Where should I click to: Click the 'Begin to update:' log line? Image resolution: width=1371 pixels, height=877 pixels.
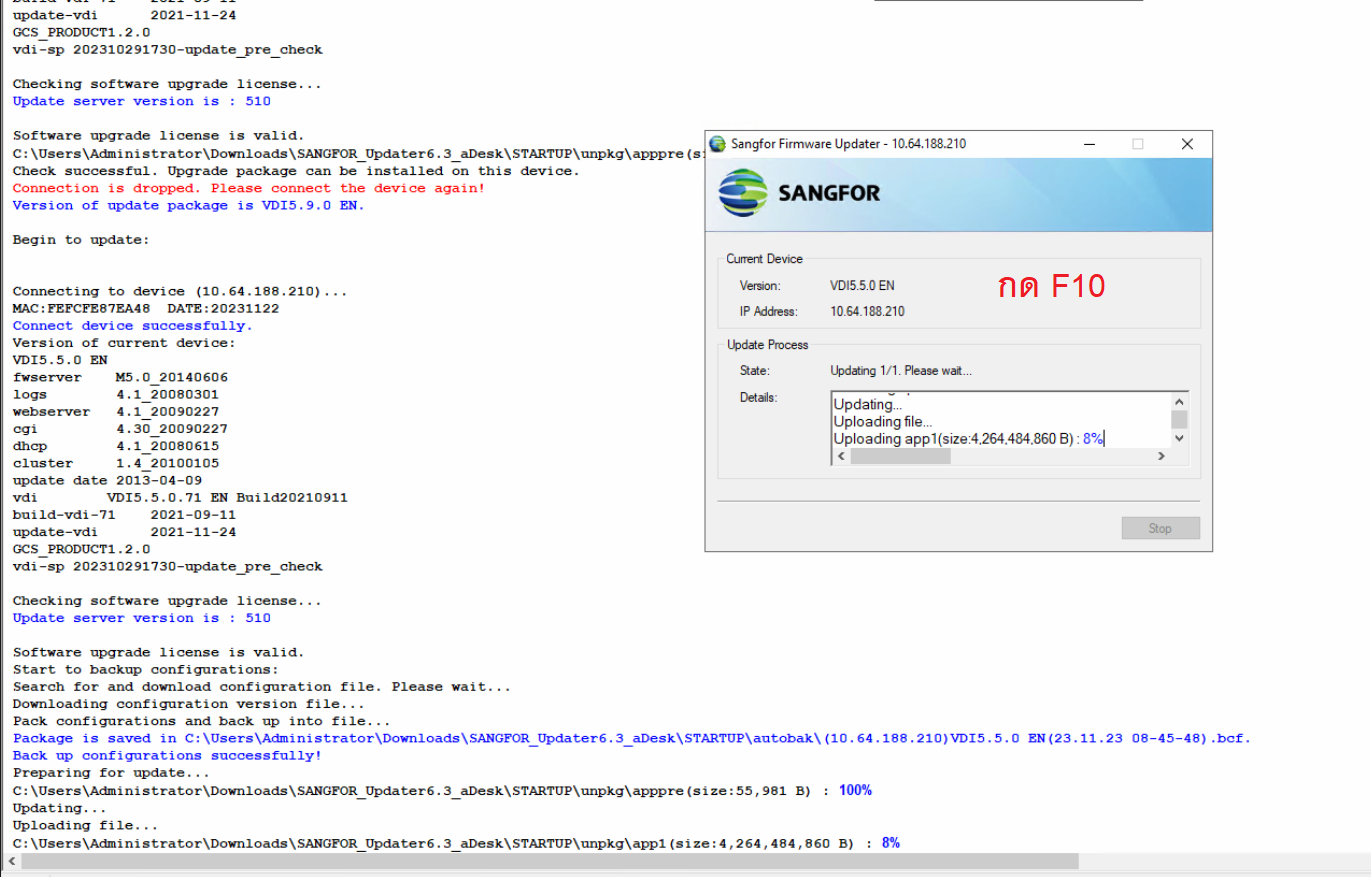81,240
